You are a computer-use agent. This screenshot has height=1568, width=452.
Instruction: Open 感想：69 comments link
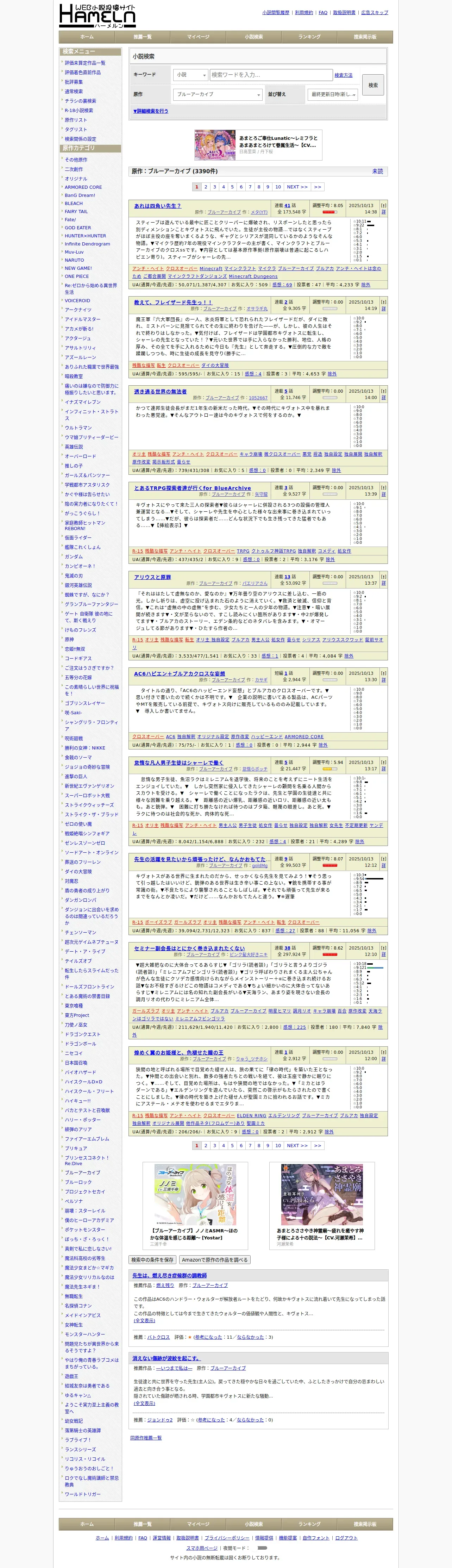coord(282,284)
